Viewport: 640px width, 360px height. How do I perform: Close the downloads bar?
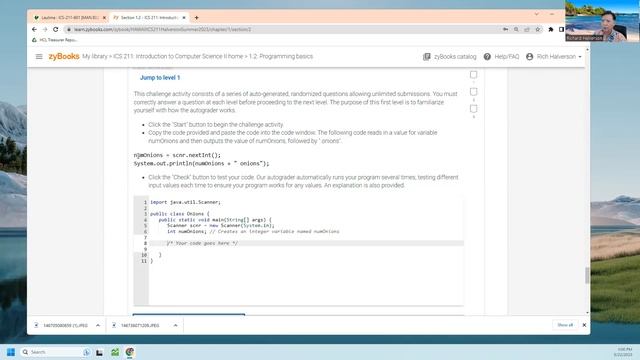[x=584, y=325]
